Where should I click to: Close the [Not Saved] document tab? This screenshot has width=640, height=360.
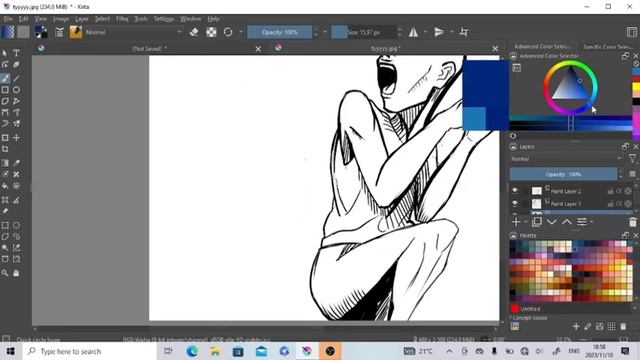click(258, 49)
